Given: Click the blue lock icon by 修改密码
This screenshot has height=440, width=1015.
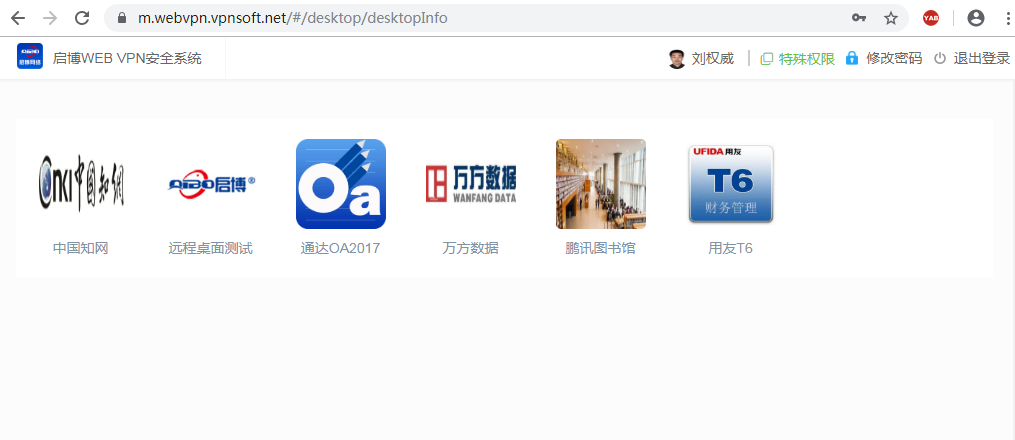Looking at the screenshot, I should point(852,58).
